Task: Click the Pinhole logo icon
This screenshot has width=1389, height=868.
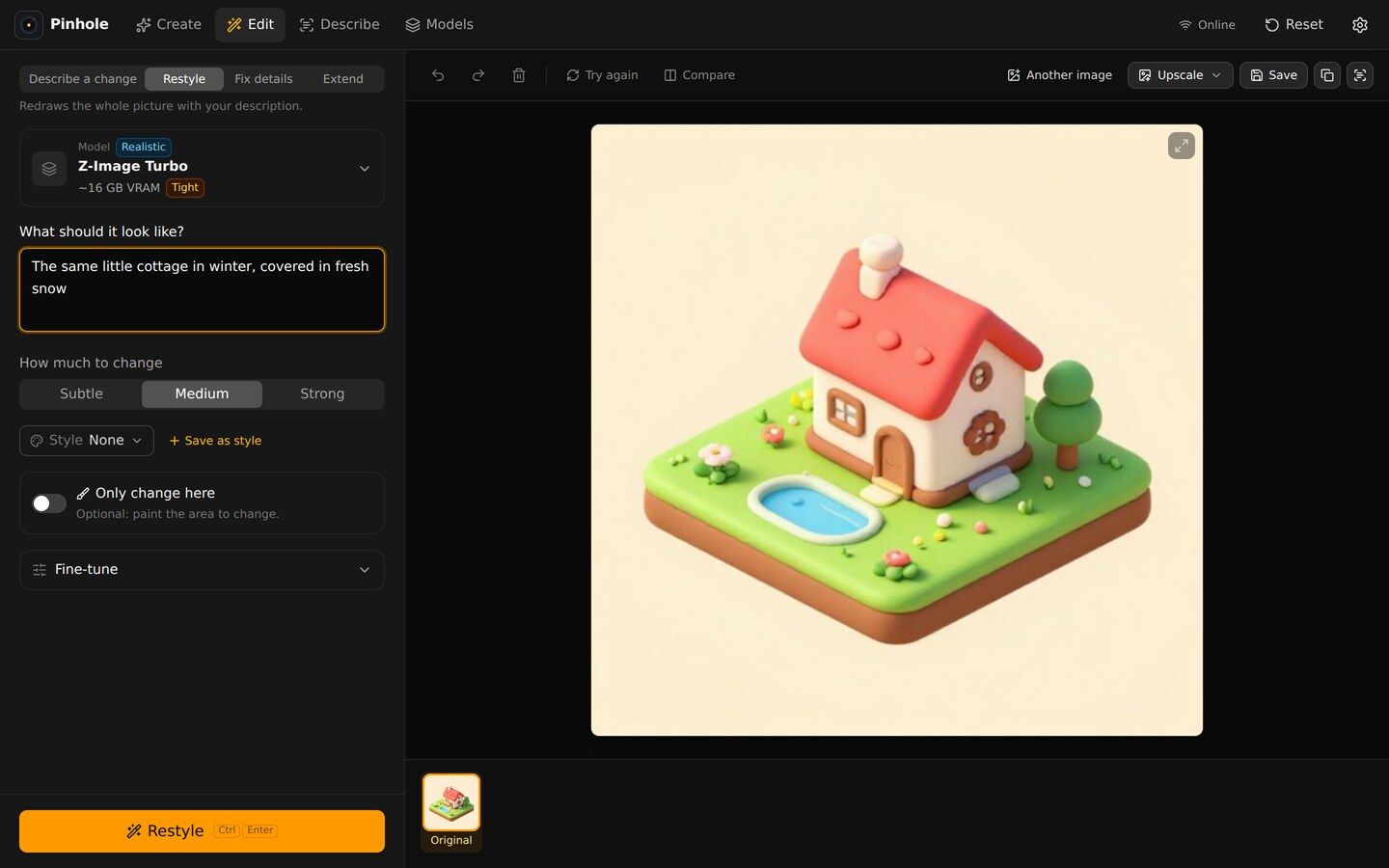Action: point(29,24)
